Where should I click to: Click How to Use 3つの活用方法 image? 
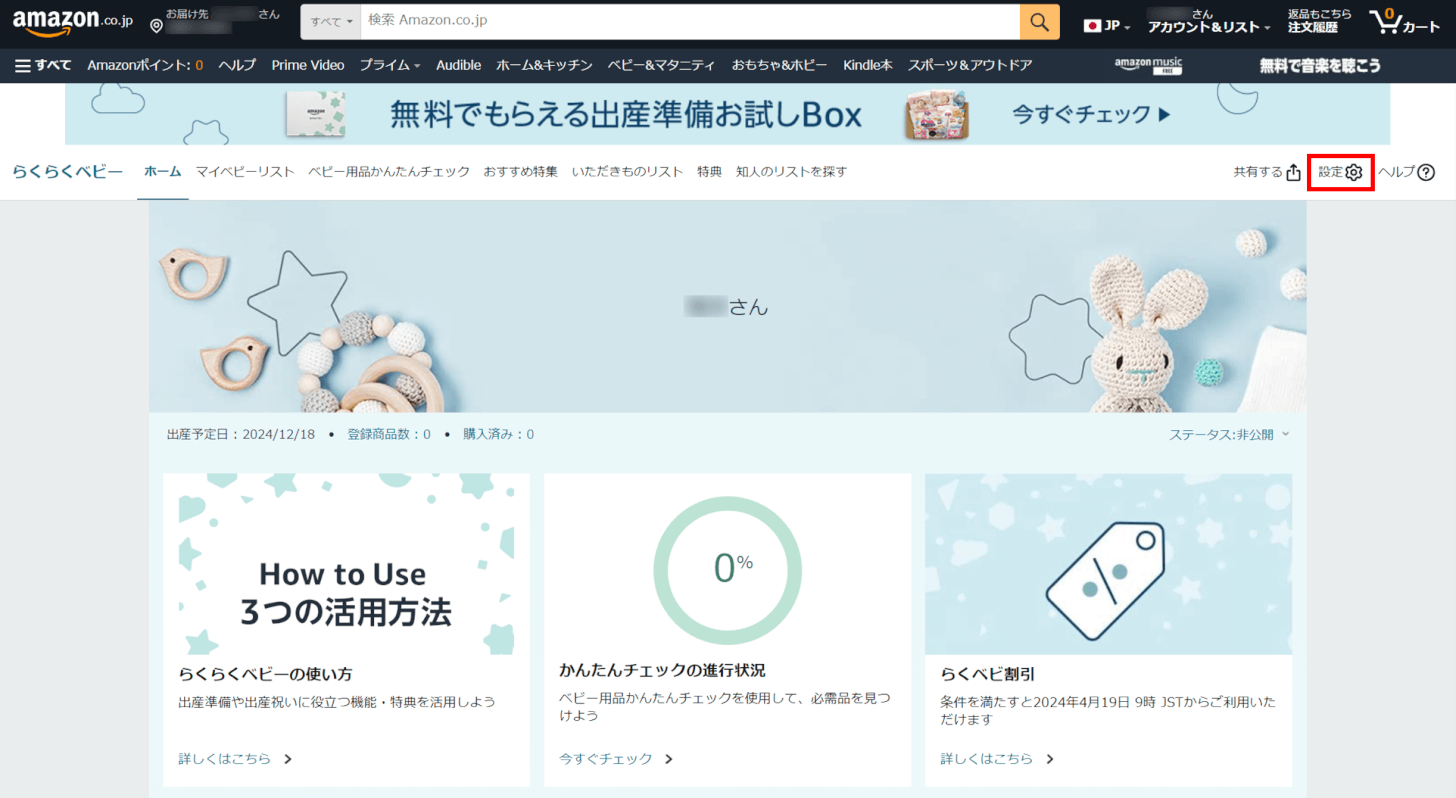point(346,564)
